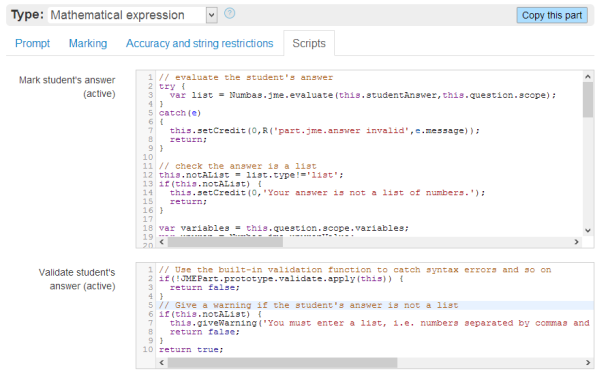This screenshot has height=378, width=600.
Task: Click the 'return true;' line
Action: [191, 350]
